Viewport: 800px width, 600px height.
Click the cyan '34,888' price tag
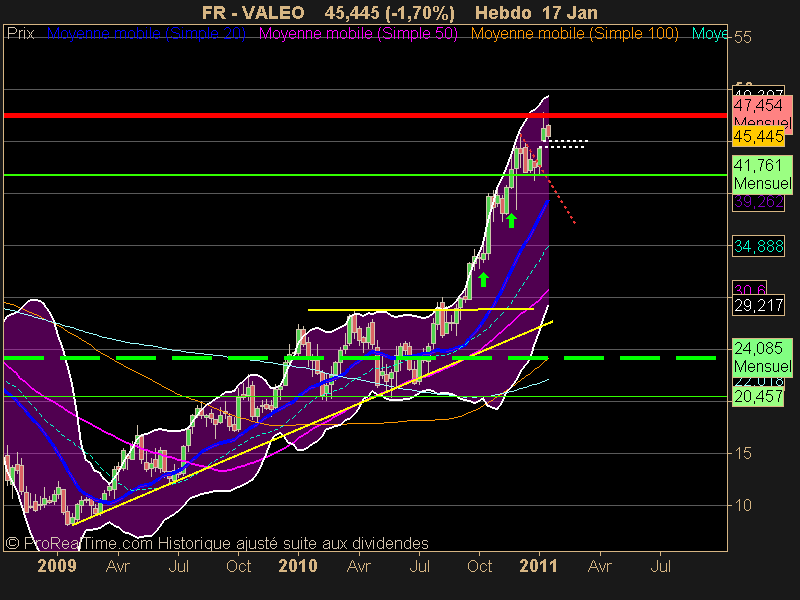click(x=758, y=246)
